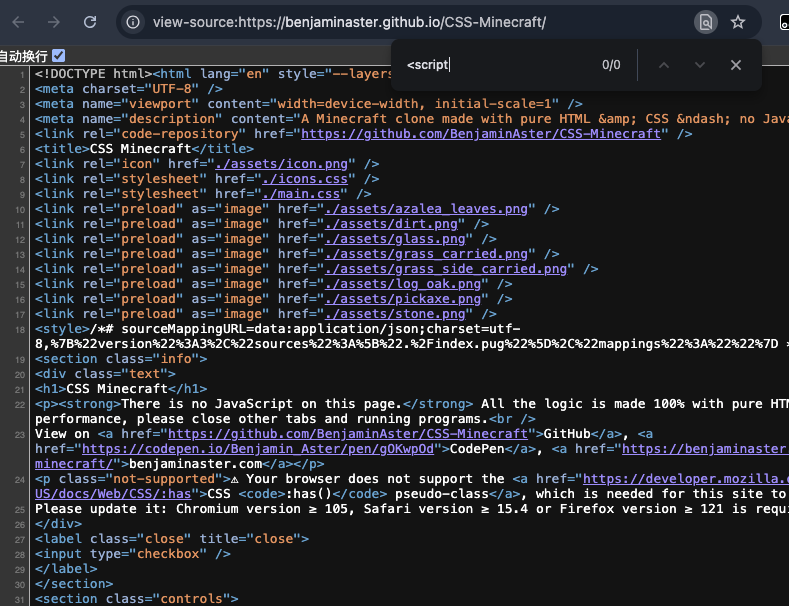
Task: Click the <label class="close" title="close"> line
Action: pyautogui.click(x=172, y=539)
